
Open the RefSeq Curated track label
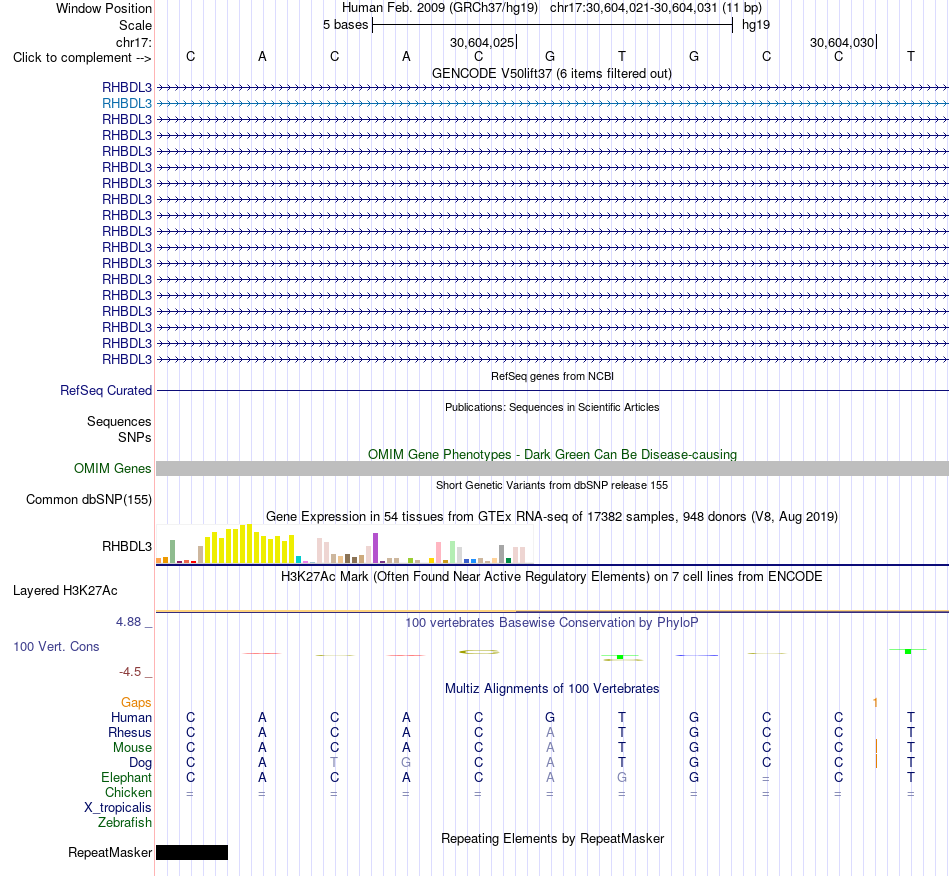105,391
